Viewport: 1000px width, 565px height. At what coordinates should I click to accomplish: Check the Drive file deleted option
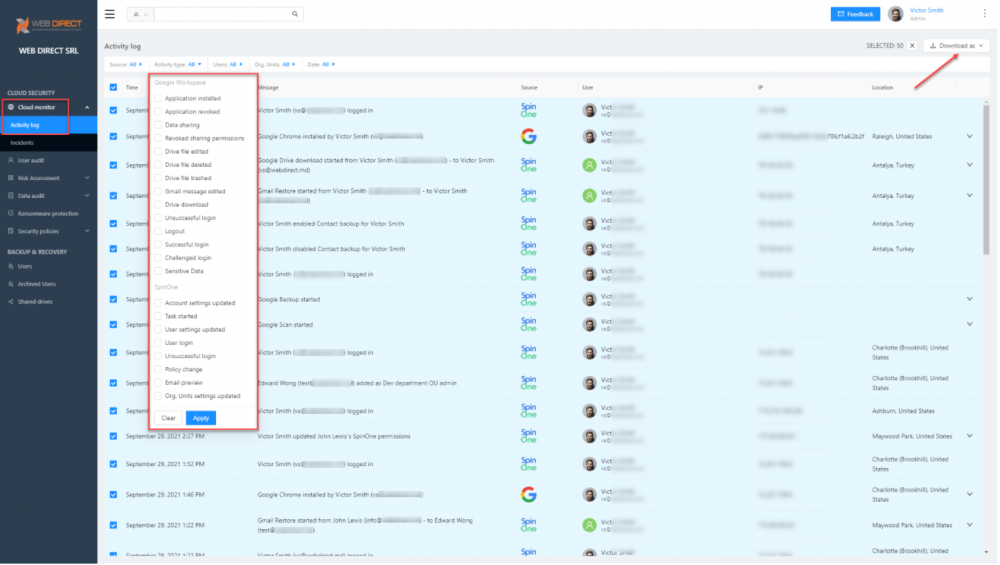(157, 165)
